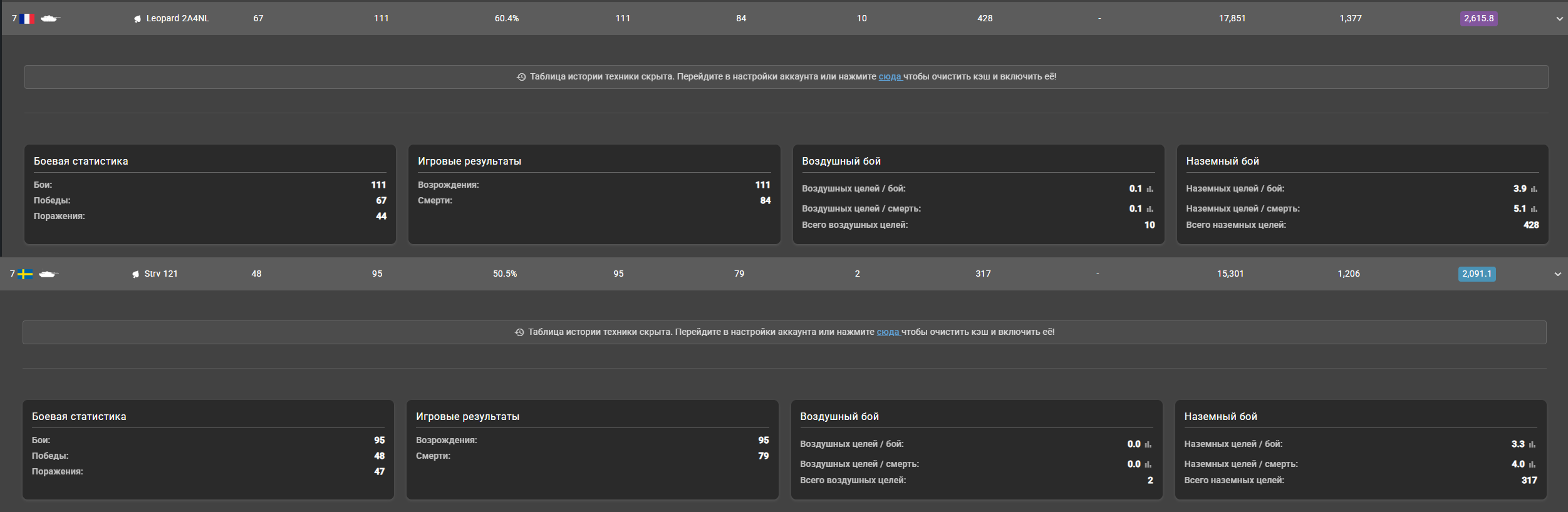Click the tank silhouette icon on the Leopard 2A4NL row
This screenshot has height=512, width=1568.
49,19
